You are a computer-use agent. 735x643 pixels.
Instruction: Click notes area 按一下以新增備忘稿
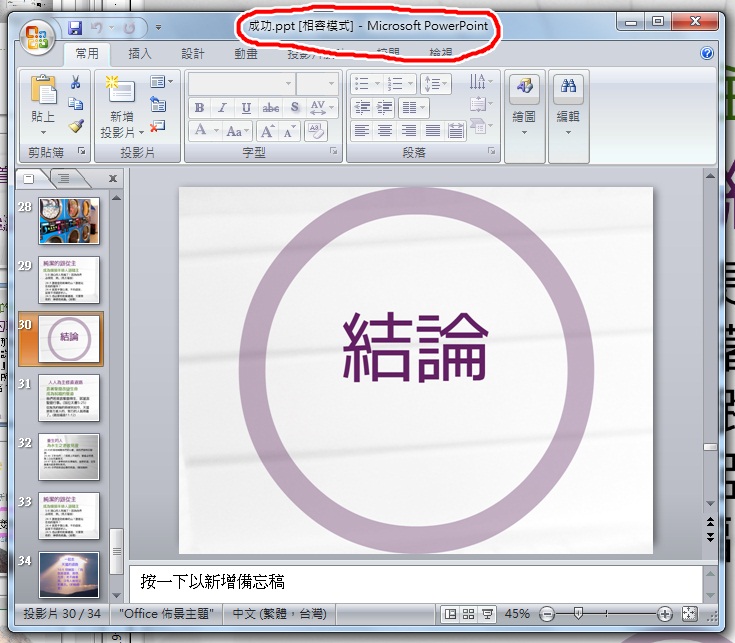pyautogui.click(x=212, y=583)
